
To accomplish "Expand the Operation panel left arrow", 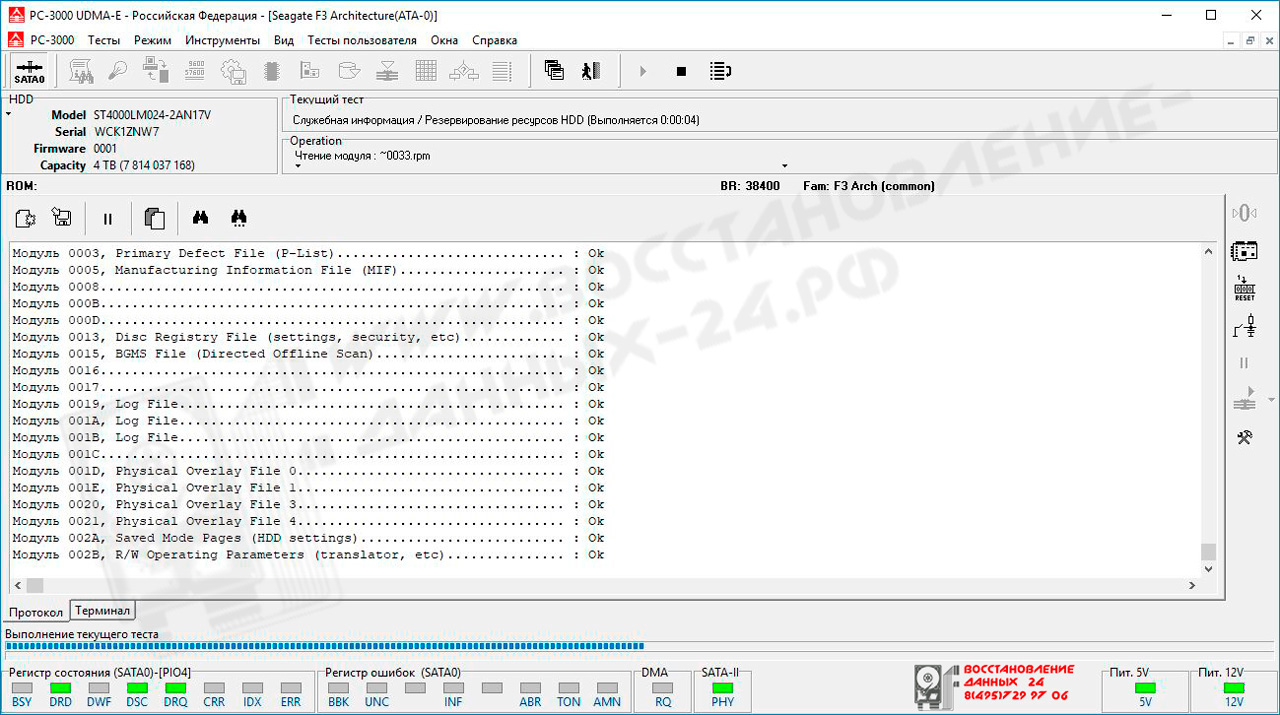I will click(x=298, y=166).
